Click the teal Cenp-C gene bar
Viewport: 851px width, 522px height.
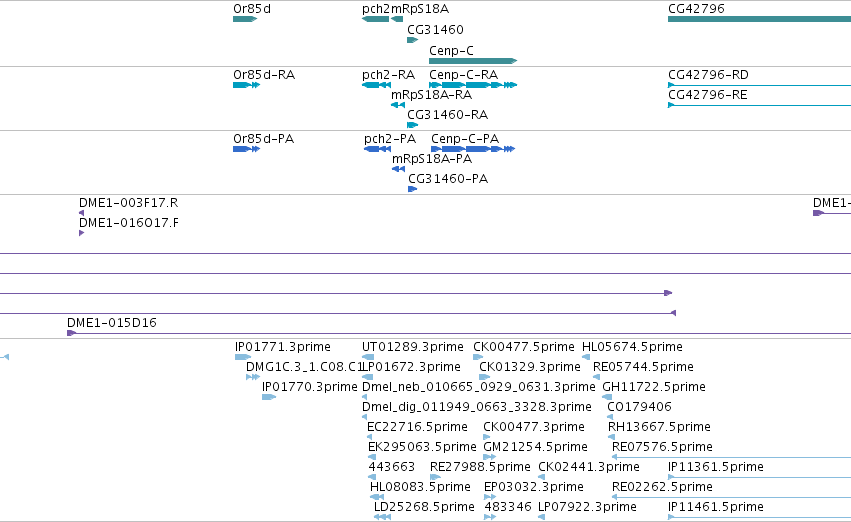pos(473,61)
